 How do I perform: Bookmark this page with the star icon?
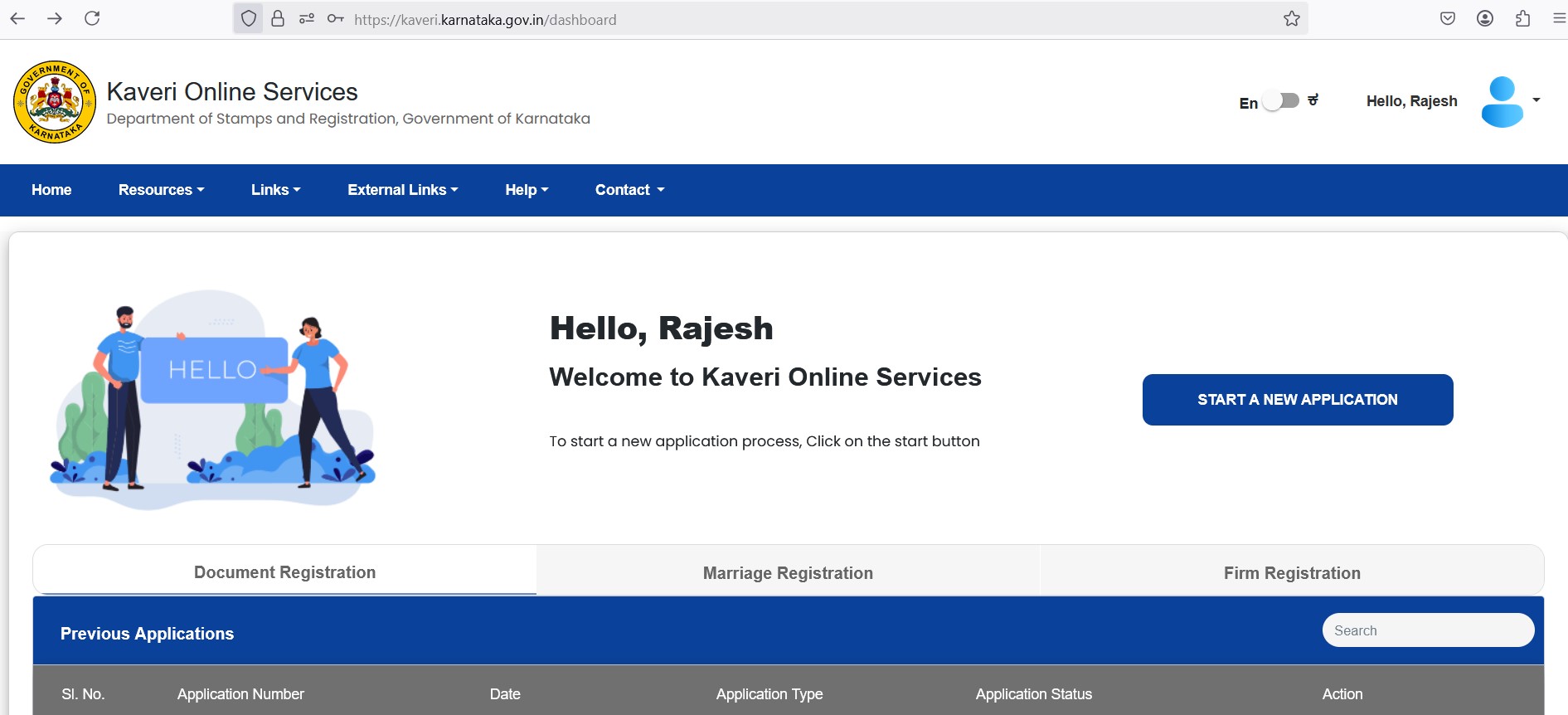[x=1292, y=18]
